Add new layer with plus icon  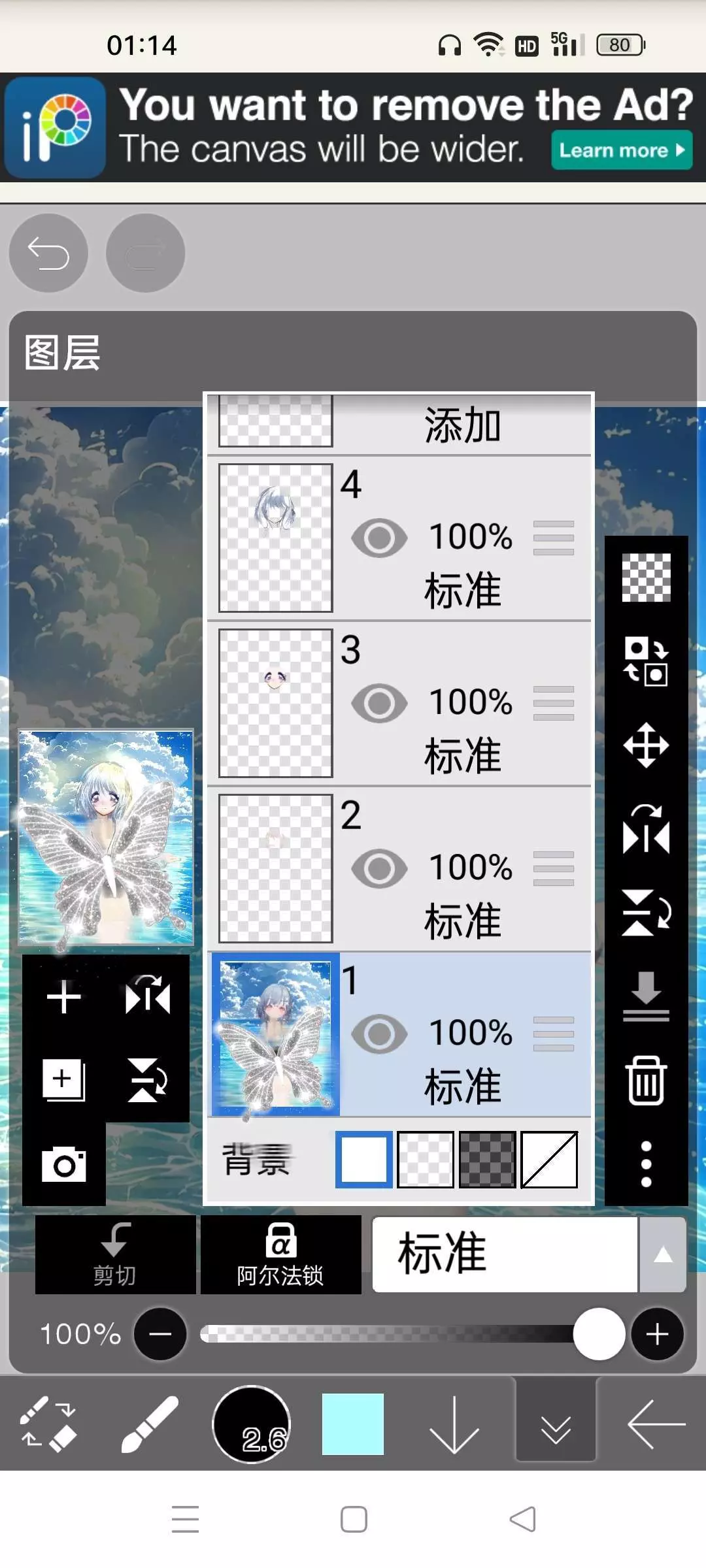63,996
